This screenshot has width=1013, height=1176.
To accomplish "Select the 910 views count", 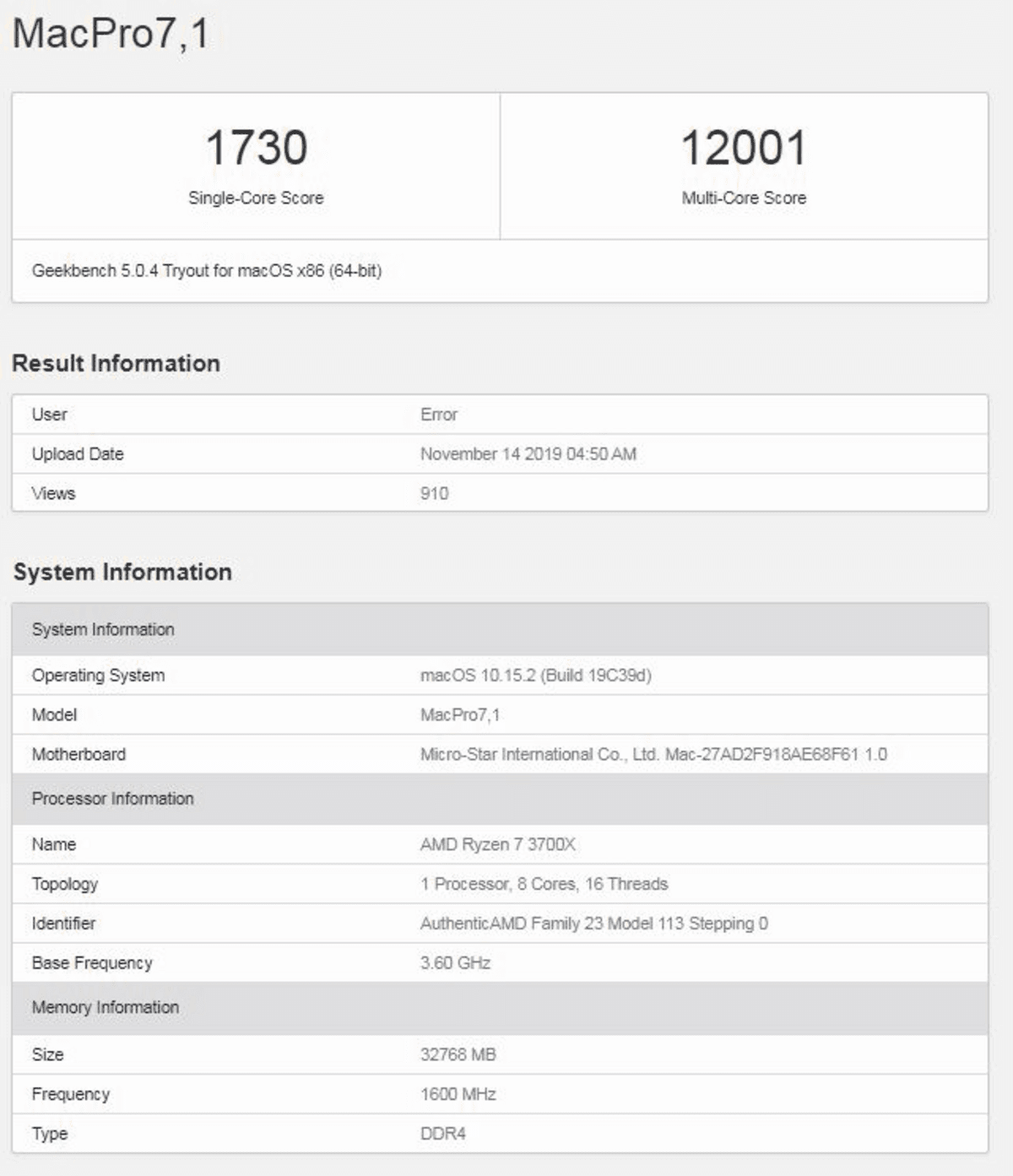I will click(435, 494).
